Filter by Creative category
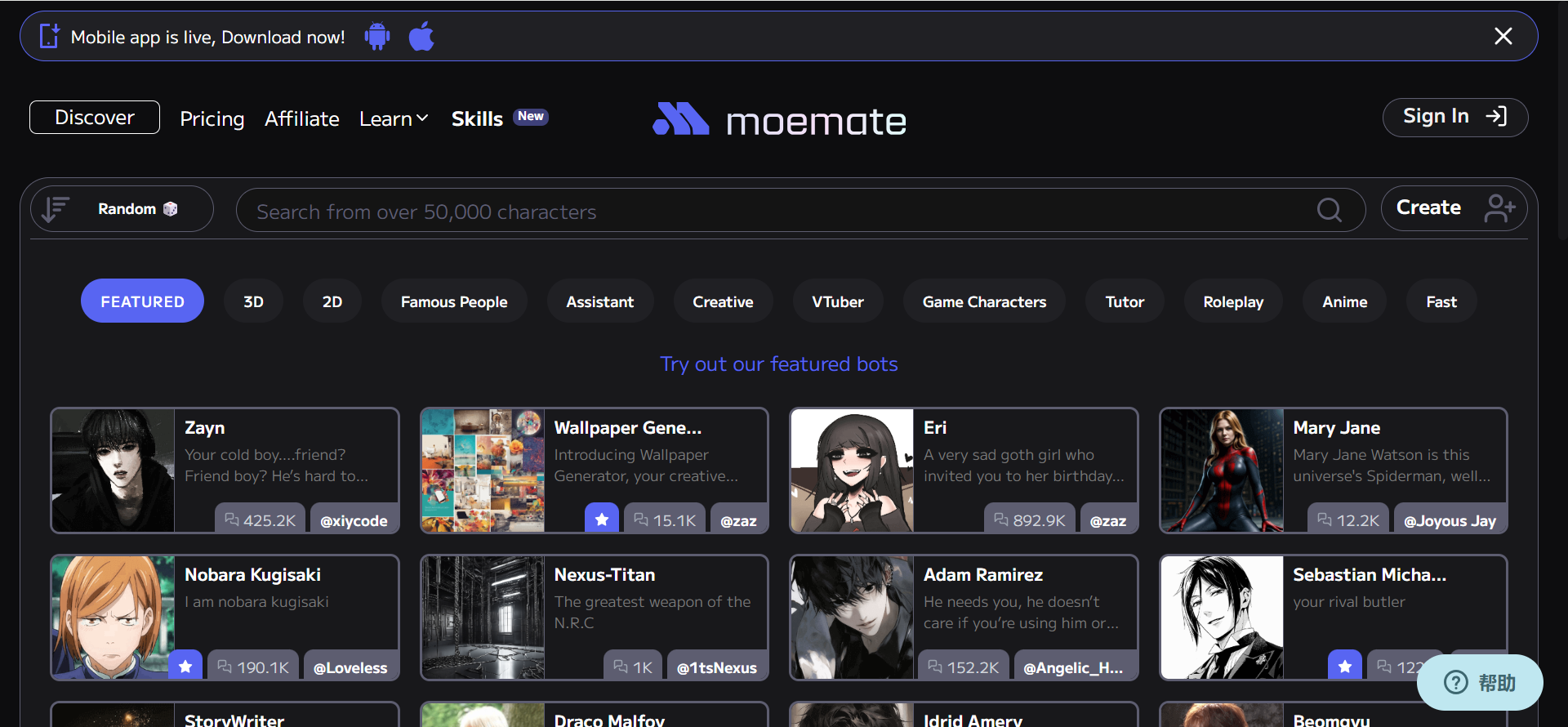 pos(723,301)
